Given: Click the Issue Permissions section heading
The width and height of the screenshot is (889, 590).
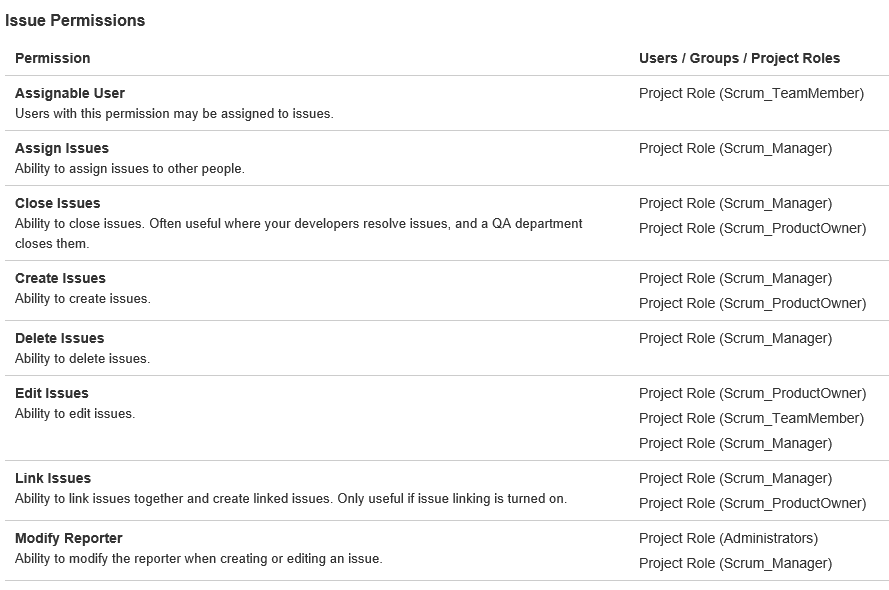Looking at the screenshot, I should [x=75, y=20].
